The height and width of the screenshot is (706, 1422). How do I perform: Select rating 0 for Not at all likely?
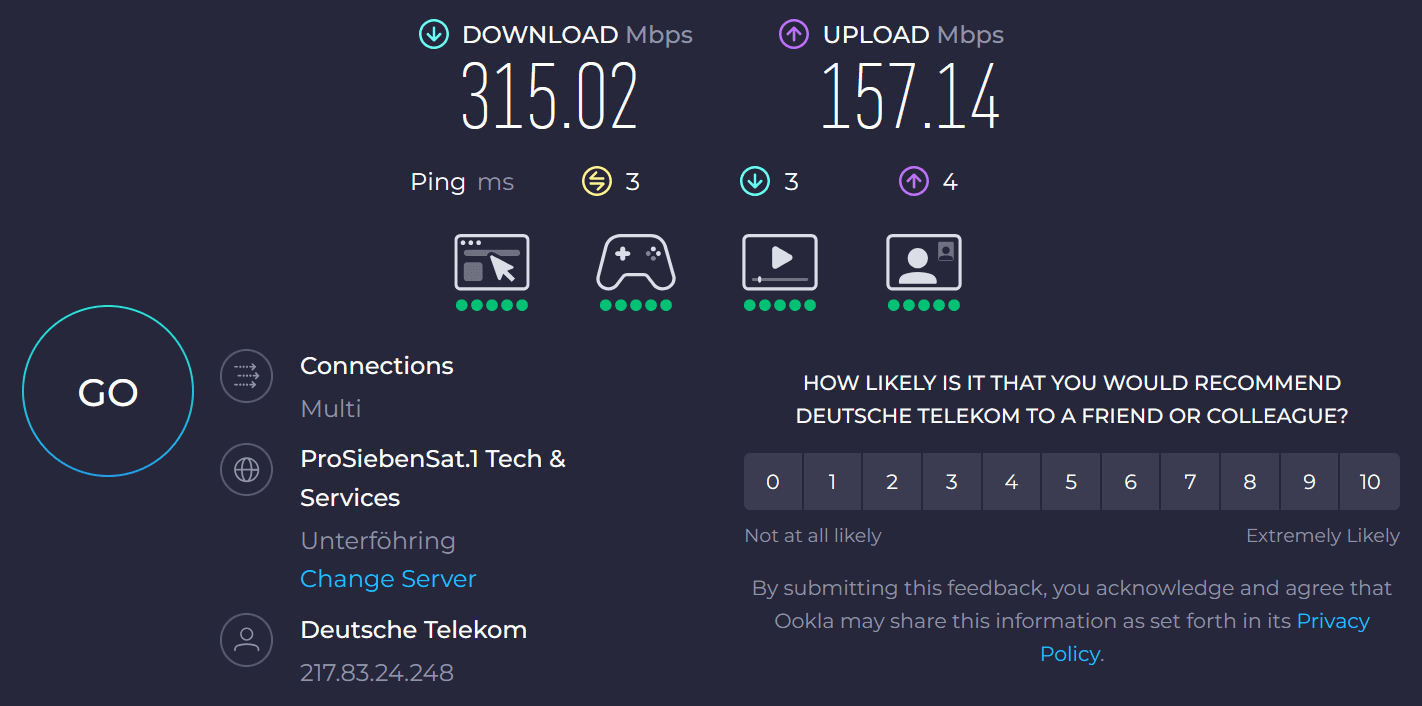point(773,482)
